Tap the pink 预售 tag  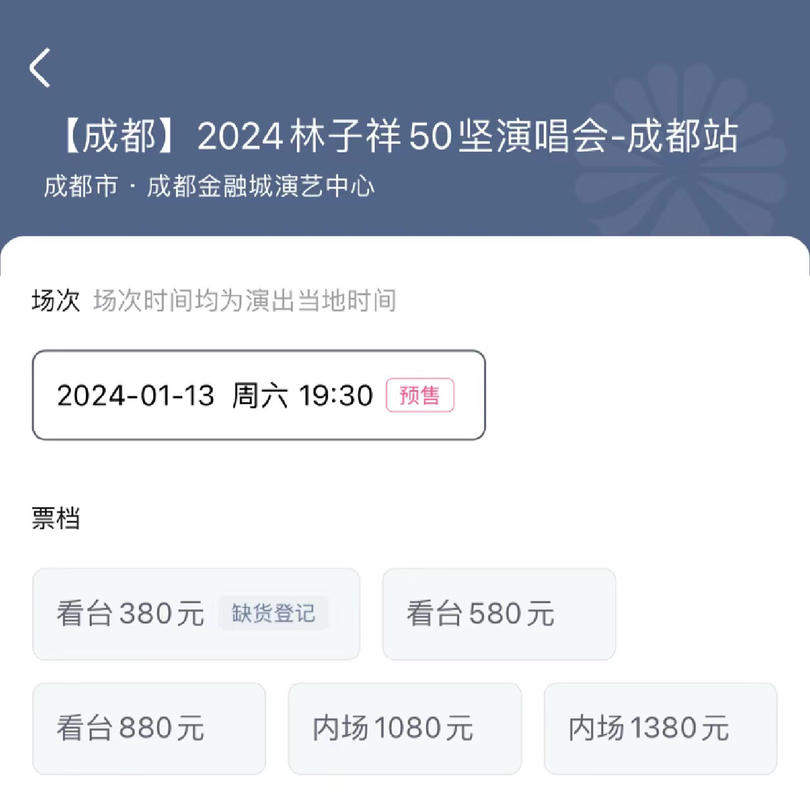(420, 395)
